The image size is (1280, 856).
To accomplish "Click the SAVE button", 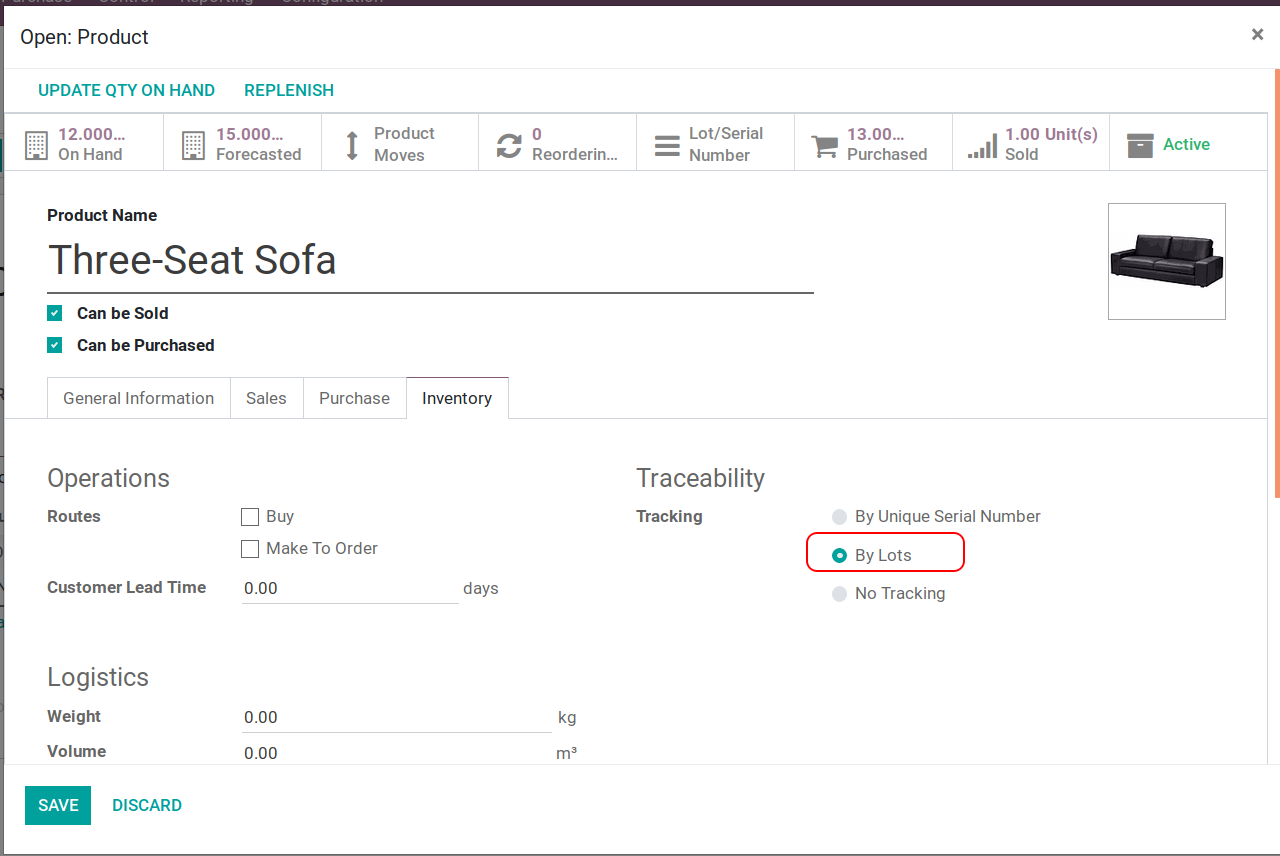I will [58, 805].
